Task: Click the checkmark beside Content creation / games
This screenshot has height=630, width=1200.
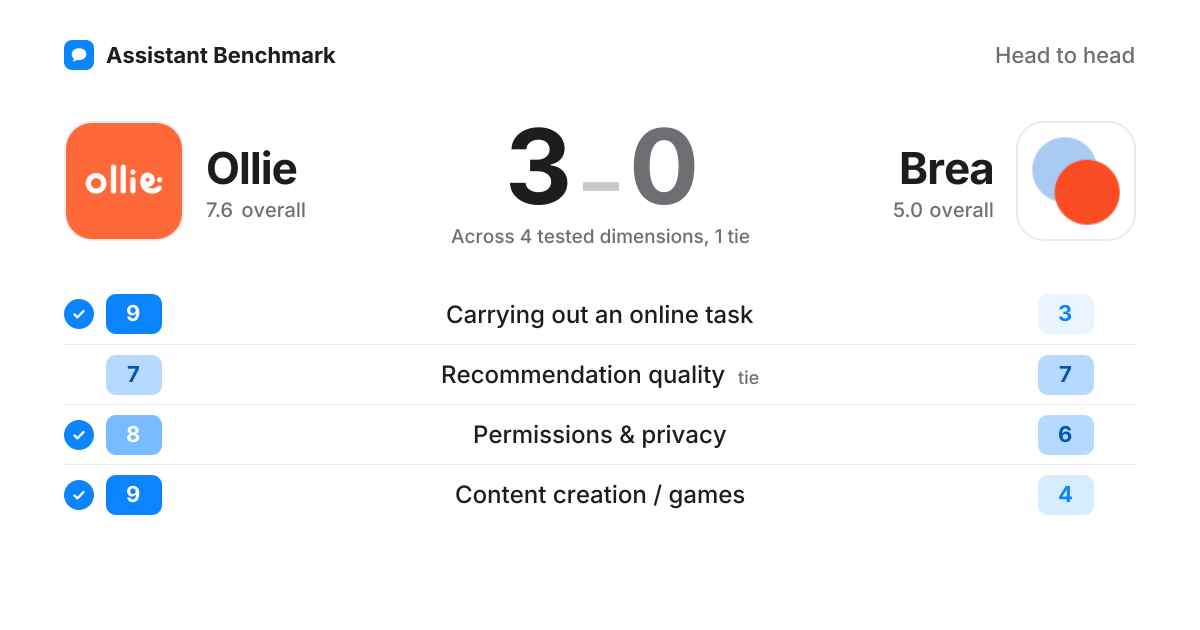Action: tap(79, 494)
